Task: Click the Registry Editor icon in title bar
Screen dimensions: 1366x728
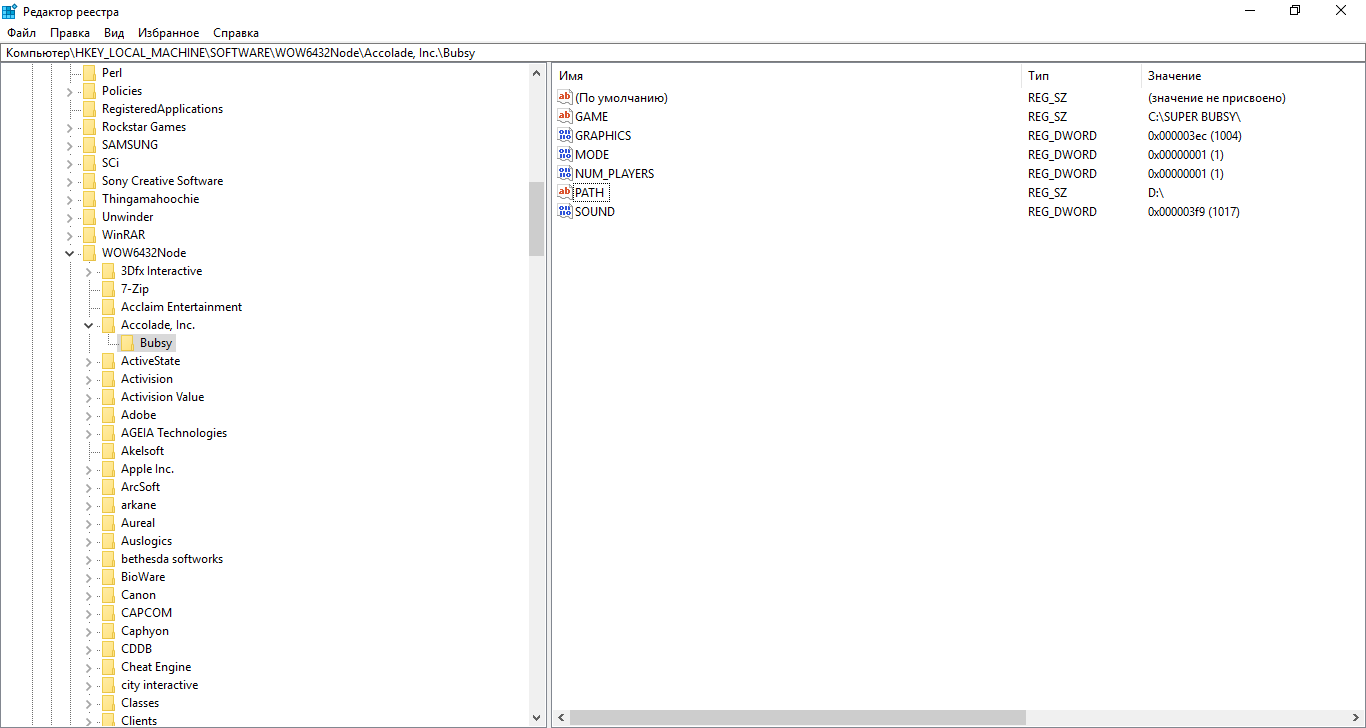Action: 10,11
